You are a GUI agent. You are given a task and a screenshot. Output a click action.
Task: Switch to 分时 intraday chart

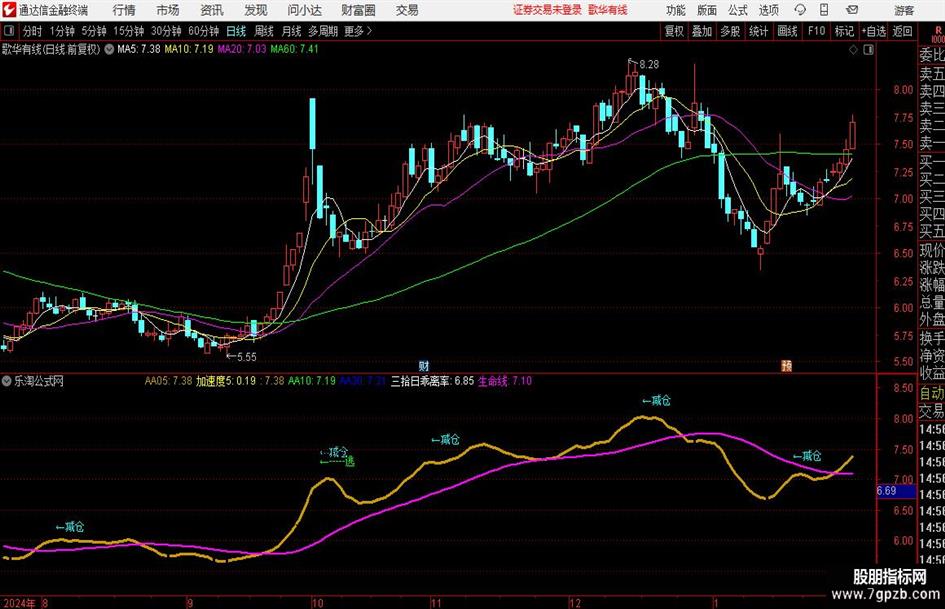pos(32,31)
